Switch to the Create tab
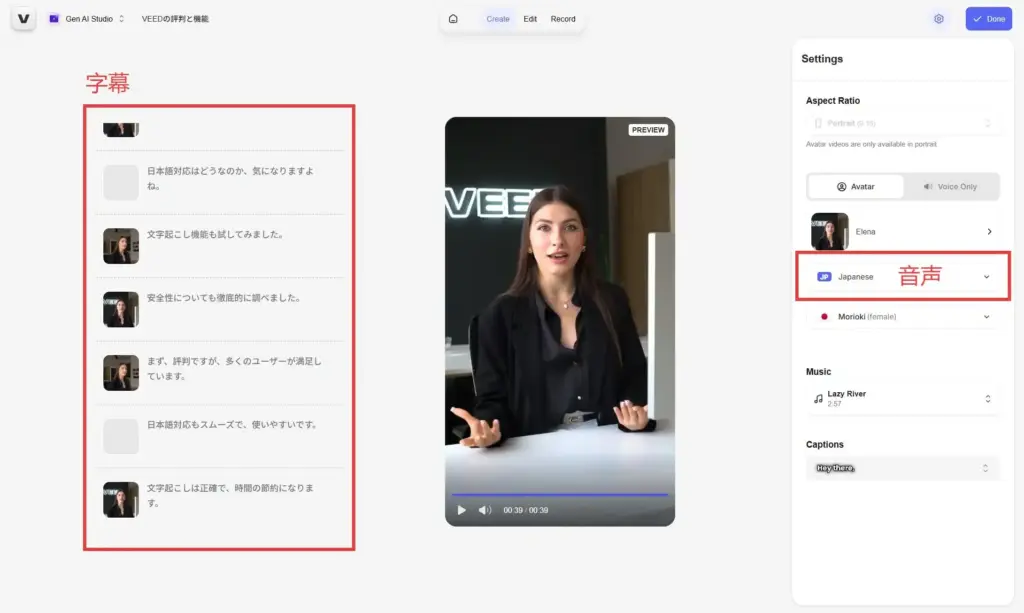 498,19
